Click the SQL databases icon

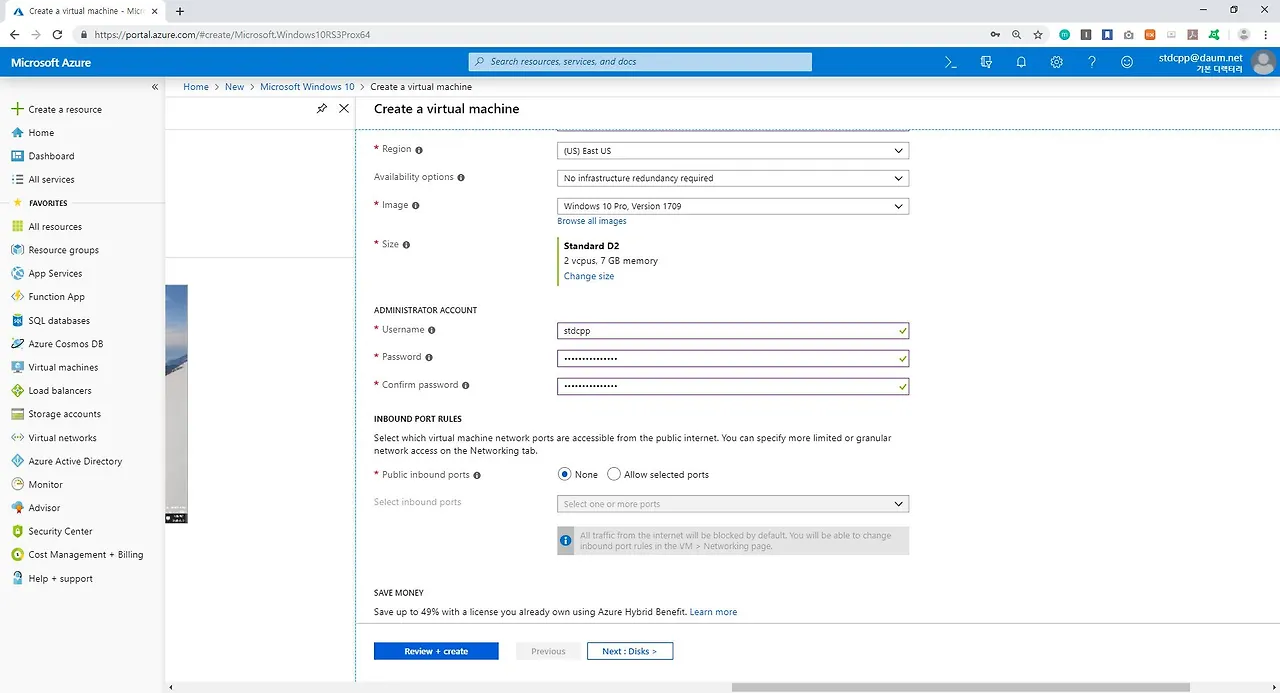(x=17, y=320)
